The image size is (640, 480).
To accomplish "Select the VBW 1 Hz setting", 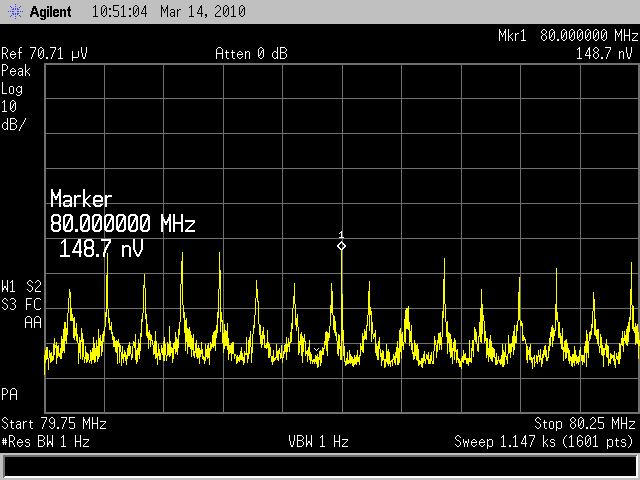I will (319, 440).
